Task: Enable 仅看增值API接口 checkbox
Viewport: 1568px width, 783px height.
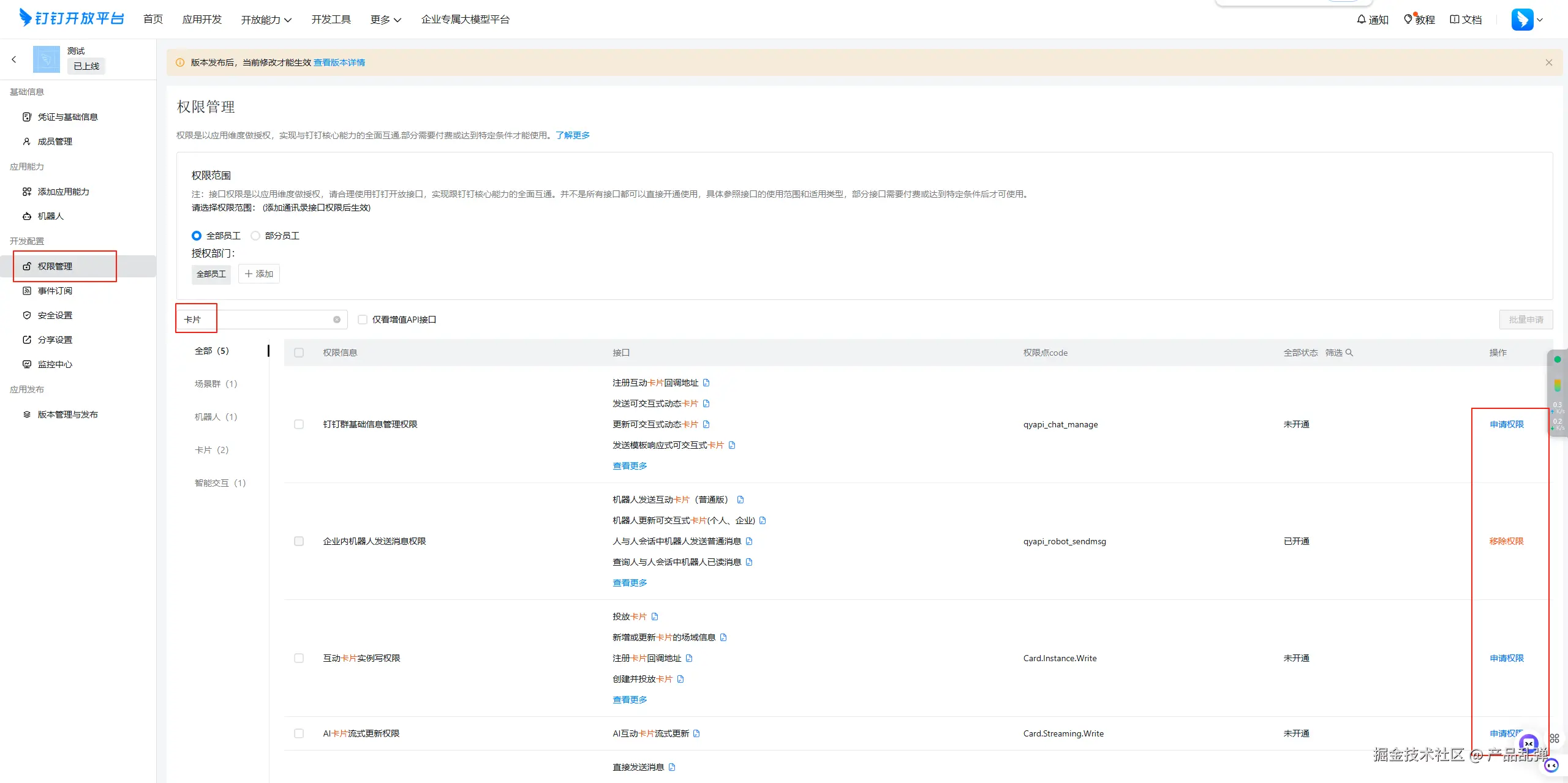Action: 363,320
